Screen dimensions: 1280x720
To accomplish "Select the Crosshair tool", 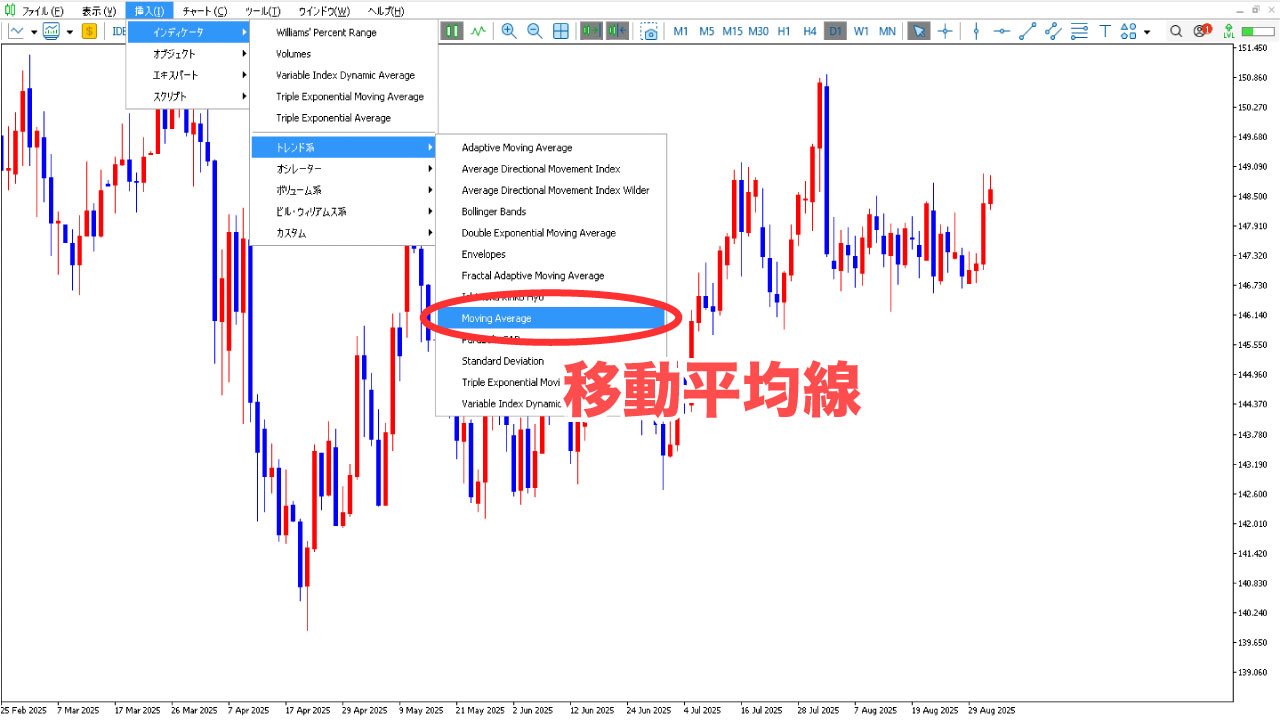I will click(944, 31).
